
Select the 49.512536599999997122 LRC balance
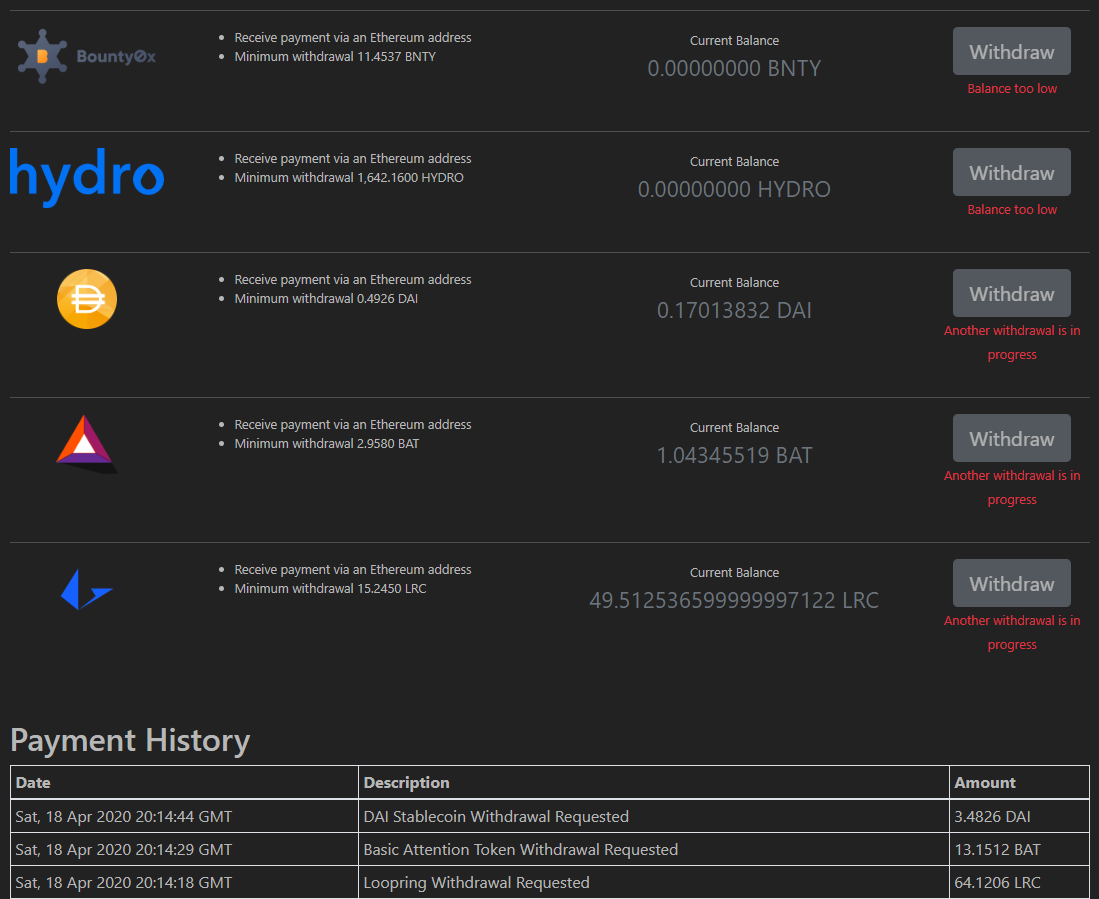pyautogui.click(x=734, y=601)
